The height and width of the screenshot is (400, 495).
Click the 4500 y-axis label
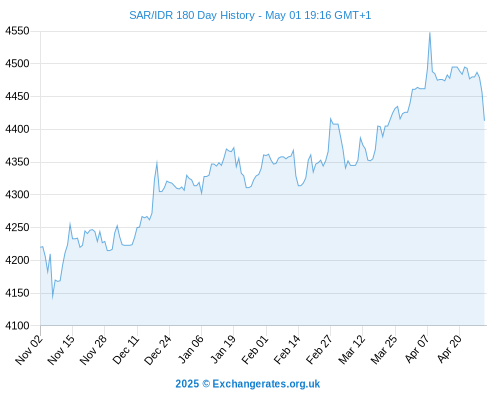pos(17,63)
